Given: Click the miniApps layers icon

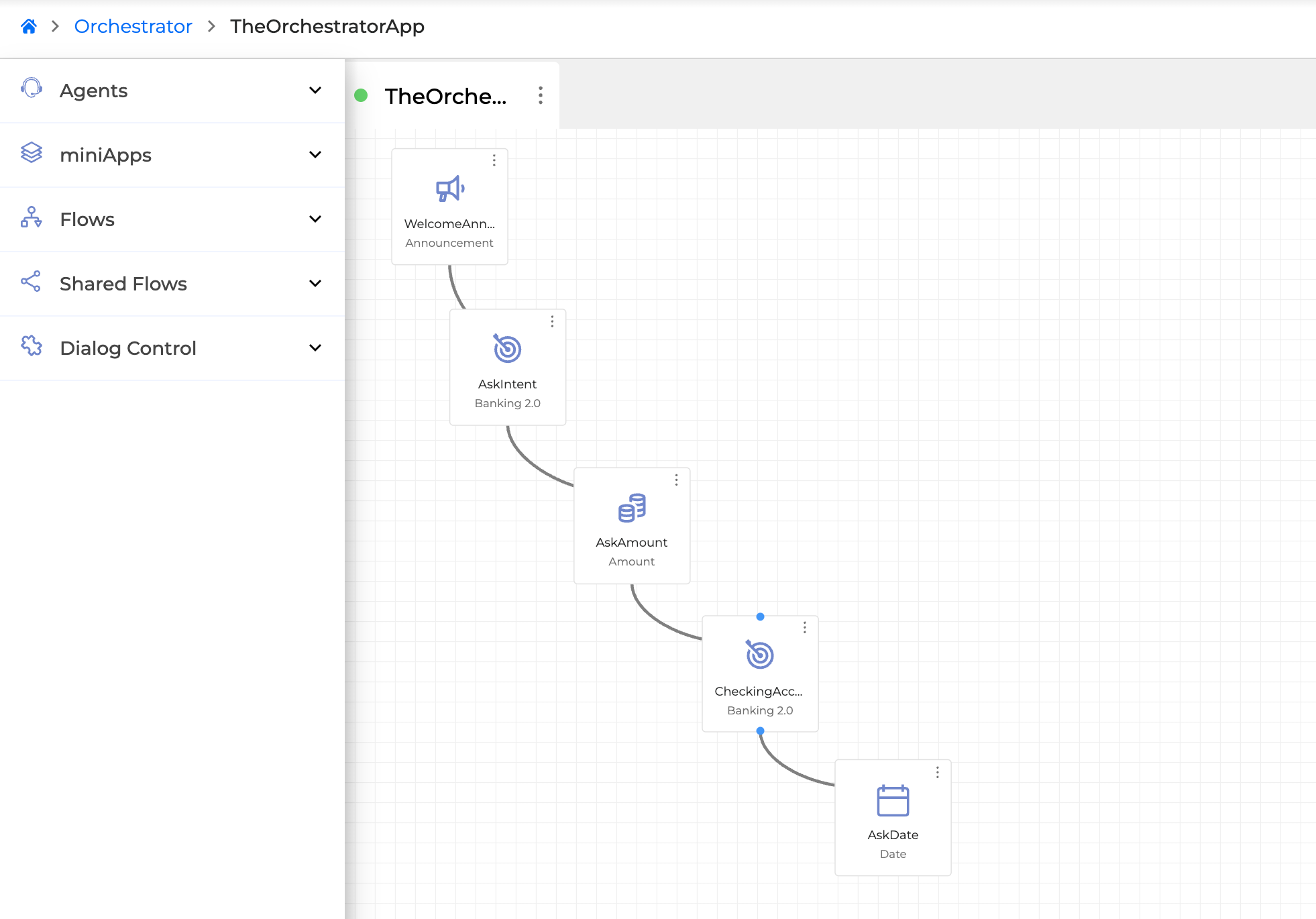Looking at the screenshot, I should point(32,153).
